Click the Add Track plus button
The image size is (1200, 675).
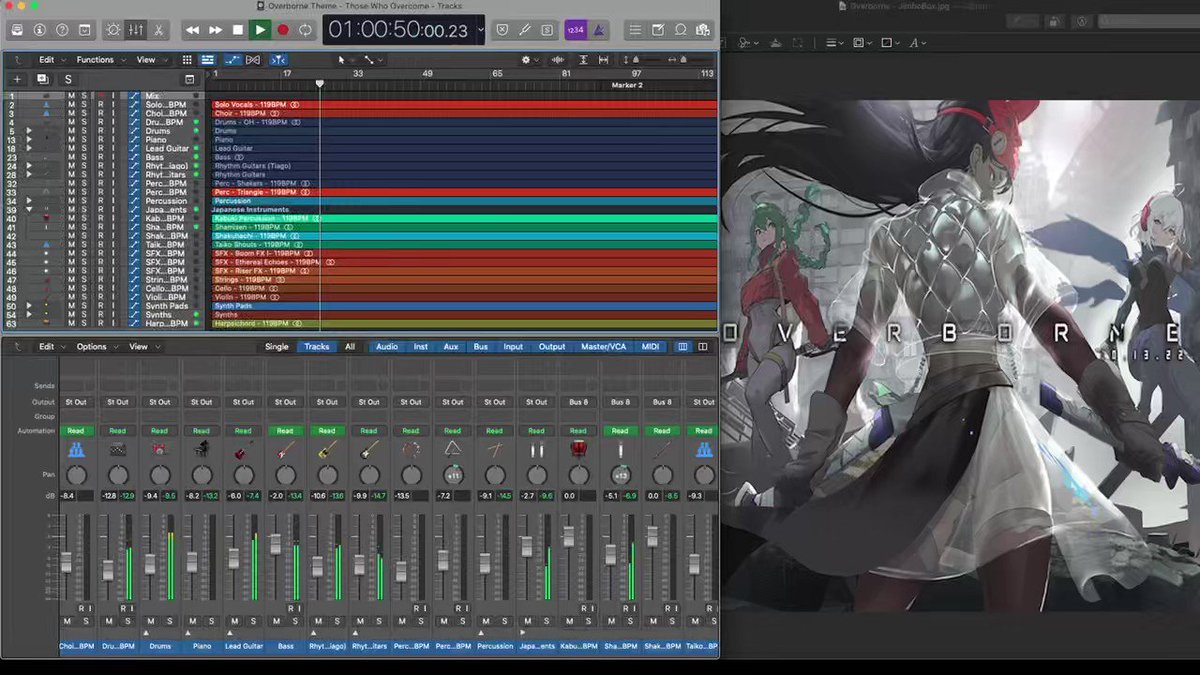click(17, 79)
